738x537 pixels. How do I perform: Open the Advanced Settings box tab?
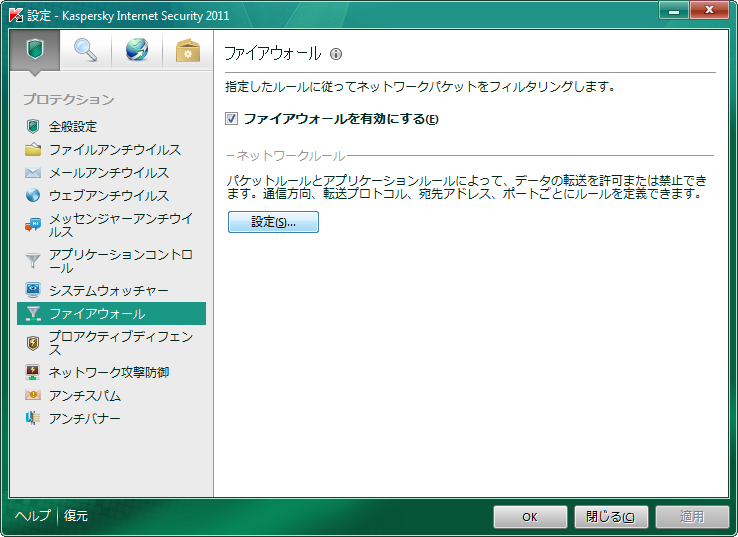click(x=187, y=51)
